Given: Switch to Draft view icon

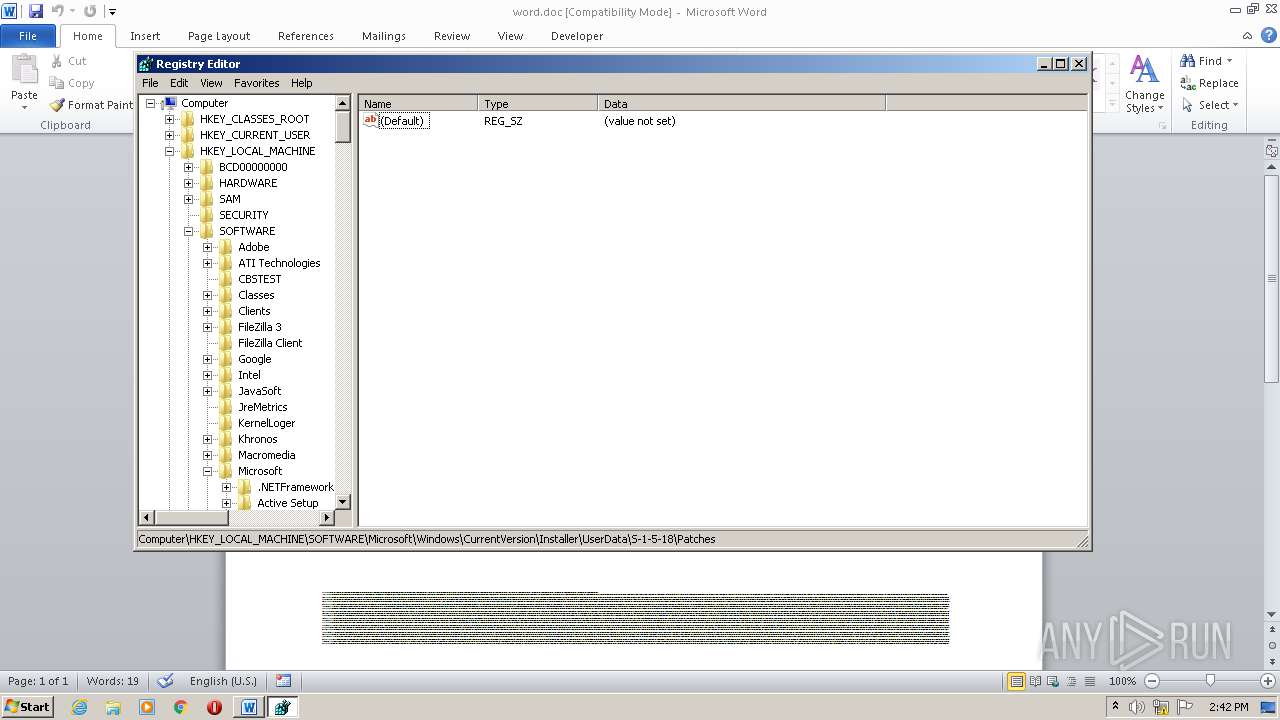Looking at the screenshot, I should [1089, 681].
